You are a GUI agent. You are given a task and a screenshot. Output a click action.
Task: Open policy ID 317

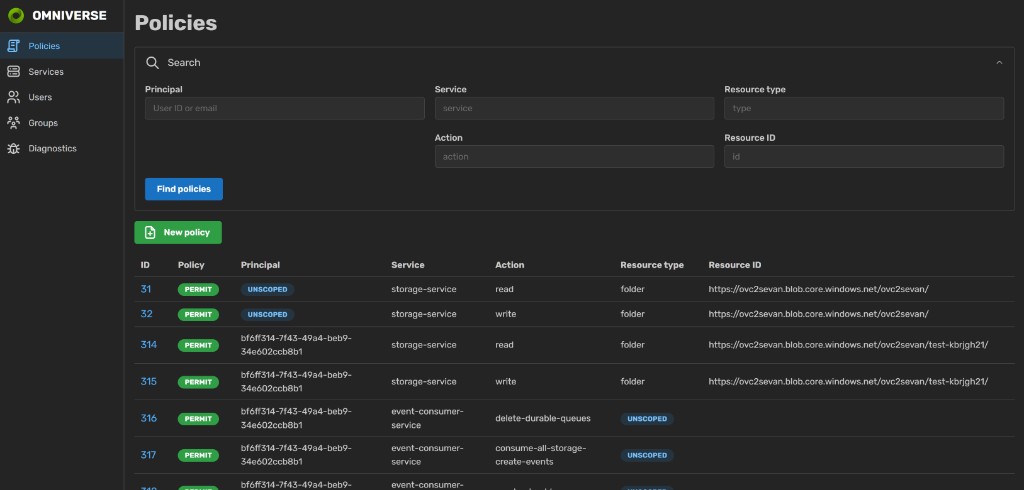[x=148, y=455]
